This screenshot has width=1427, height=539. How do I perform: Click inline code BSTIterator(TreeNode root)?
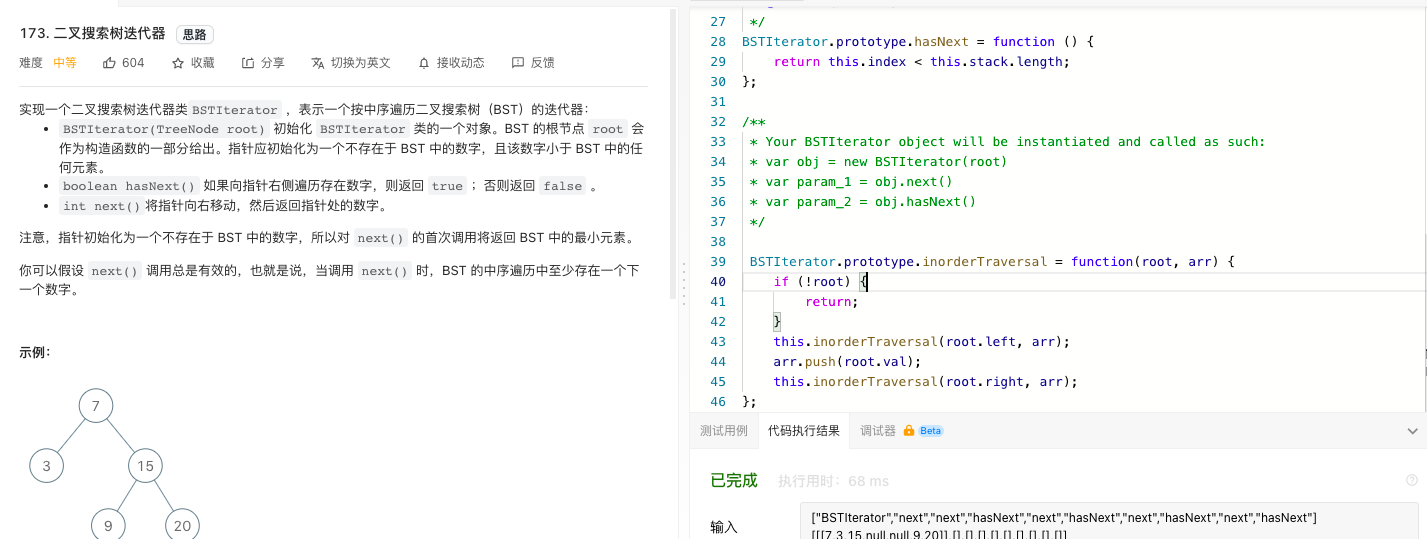click(x=164, y=129)
